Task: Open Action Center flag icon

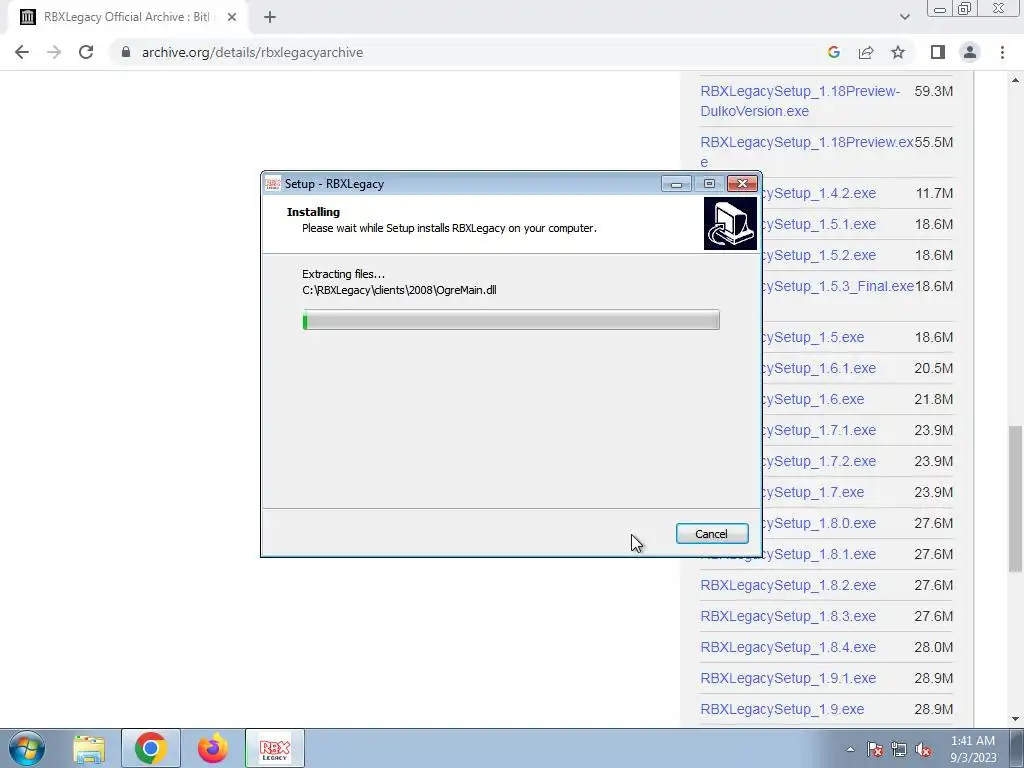Action: tap(875, 749)
